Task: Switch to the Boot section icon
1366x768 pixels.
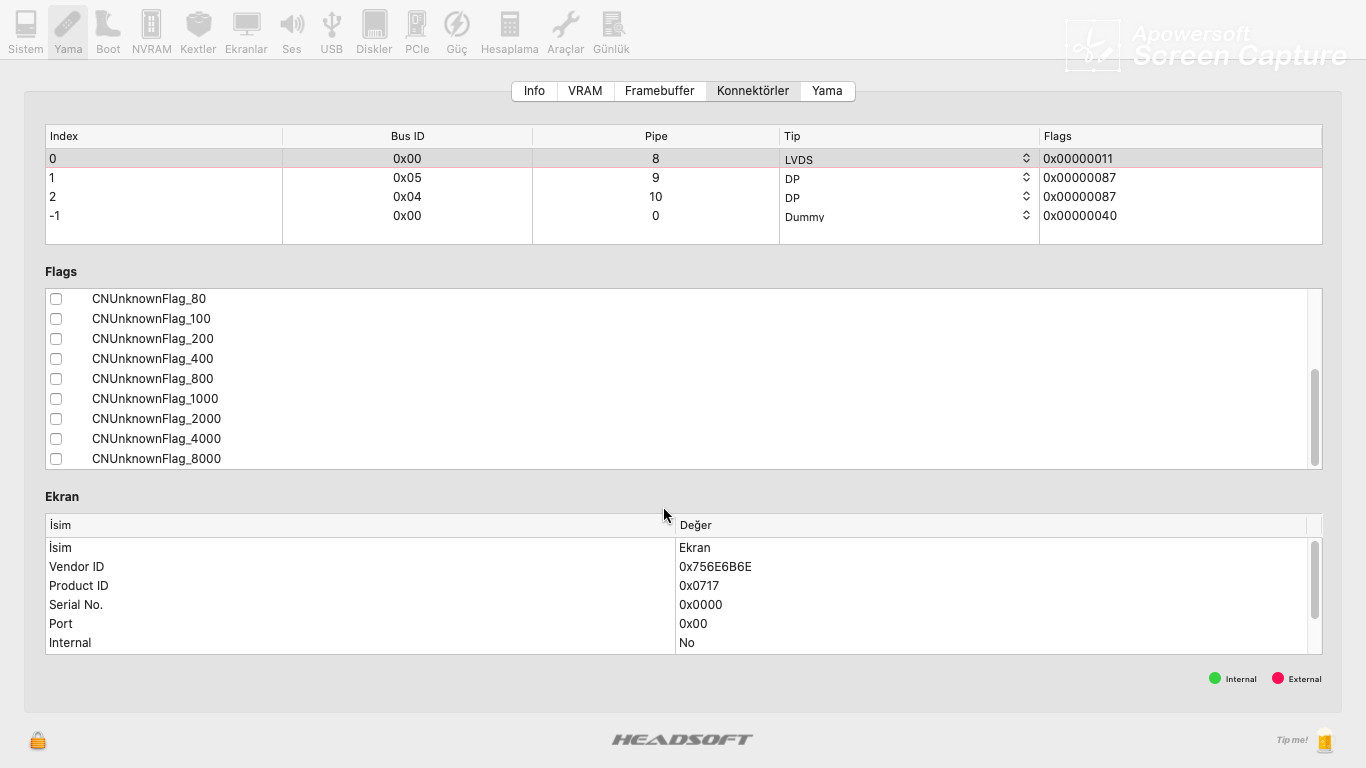Action: click(x=107, y=30)
